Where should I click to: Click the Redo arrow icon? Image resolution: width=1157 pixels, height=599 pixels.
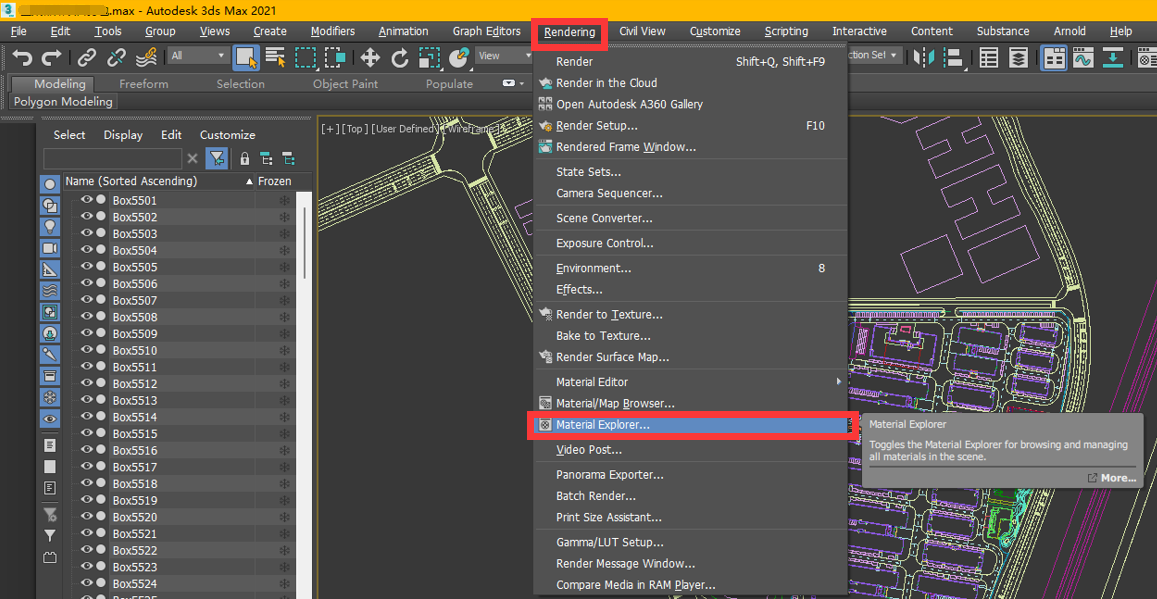pos(52,56)
